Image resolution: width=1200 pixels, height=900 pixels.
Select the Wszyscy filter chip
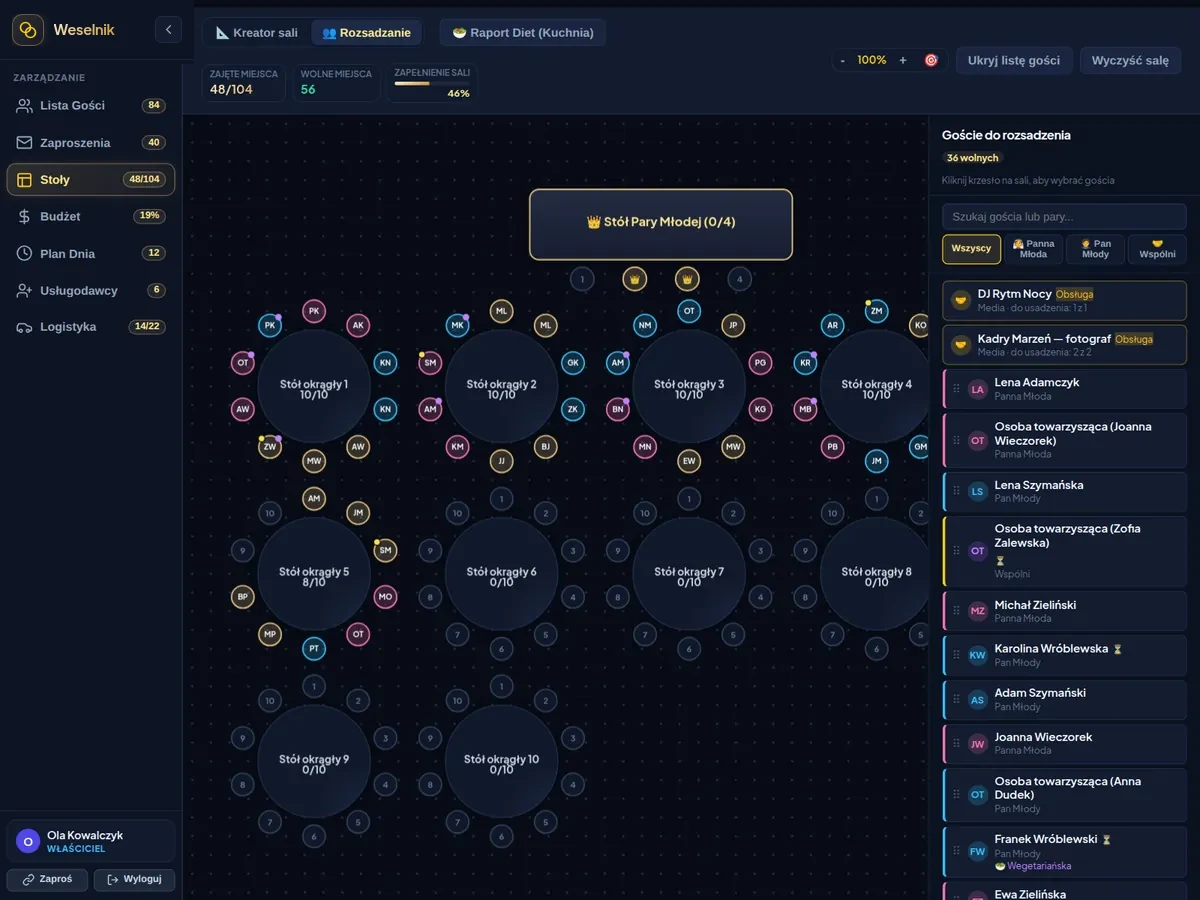pyautogui.click(x=972, y=249)
